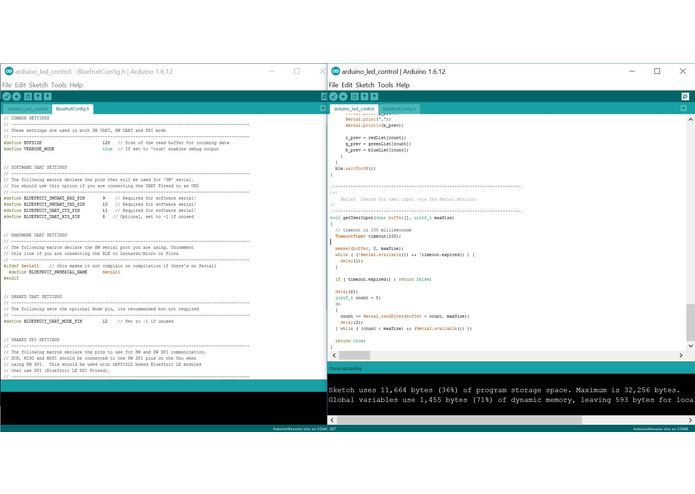Click board status text at bottom right window
Image resolution: width=695 pixels, height=494 pixels.
(x=661, y=429)
